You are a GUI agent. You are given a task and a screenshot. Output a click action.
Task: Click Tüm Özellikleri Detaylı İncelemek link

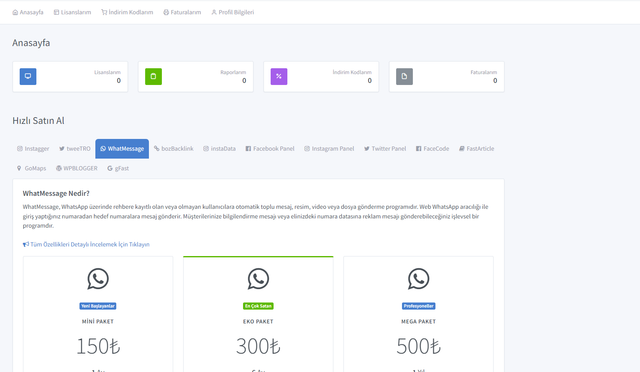click(x=86, y=244)
